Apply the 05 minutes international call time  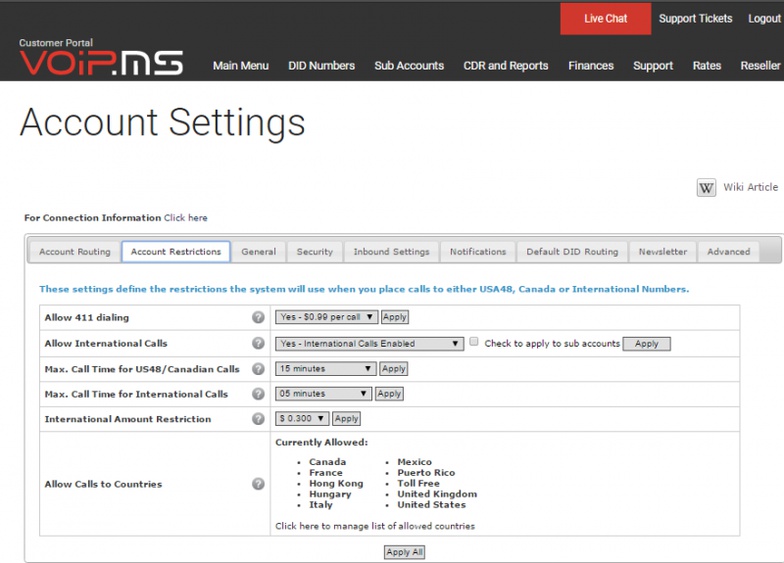pyautogui.click(x=389, y=394)
